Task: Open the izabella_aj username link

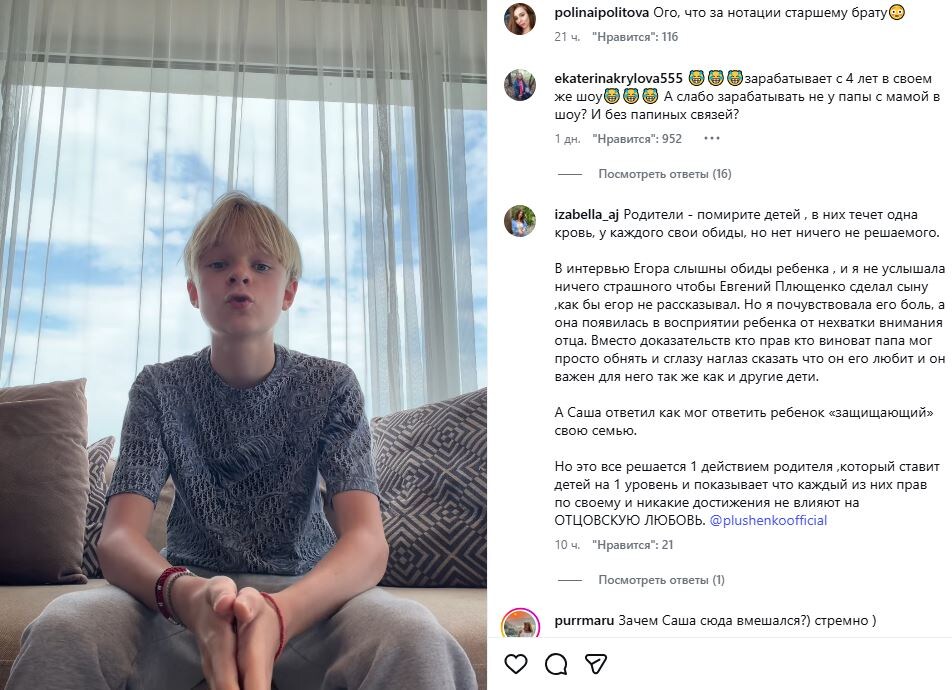Action: coord(587,213)
